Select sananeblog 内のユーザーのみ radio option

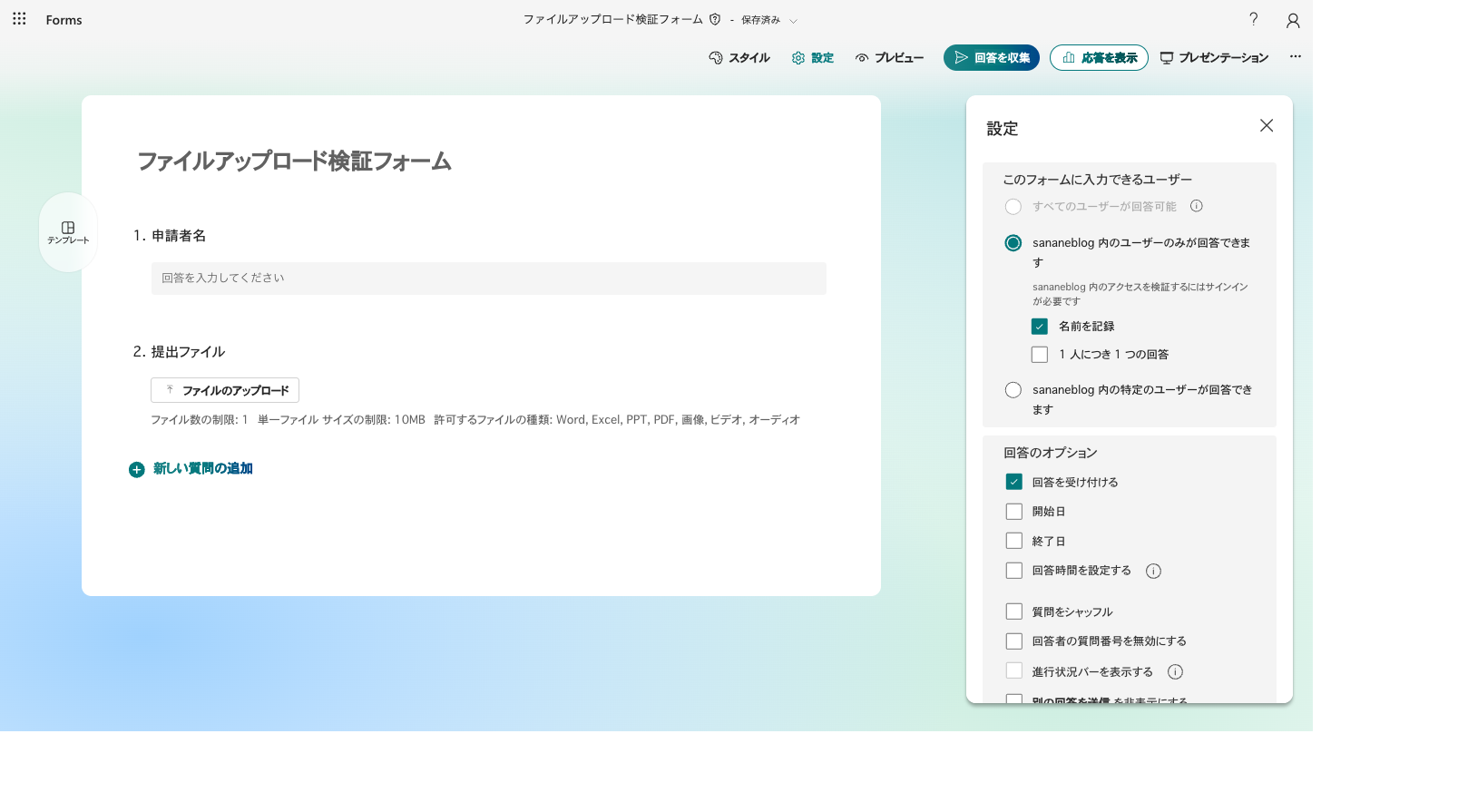[x=1013, y=243]
